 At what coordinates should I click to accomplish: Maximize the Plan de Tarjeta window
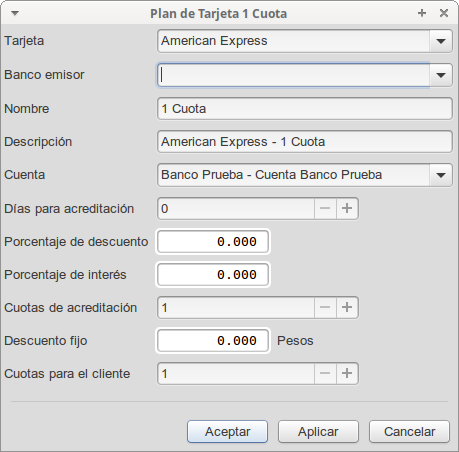click(422, 13)
